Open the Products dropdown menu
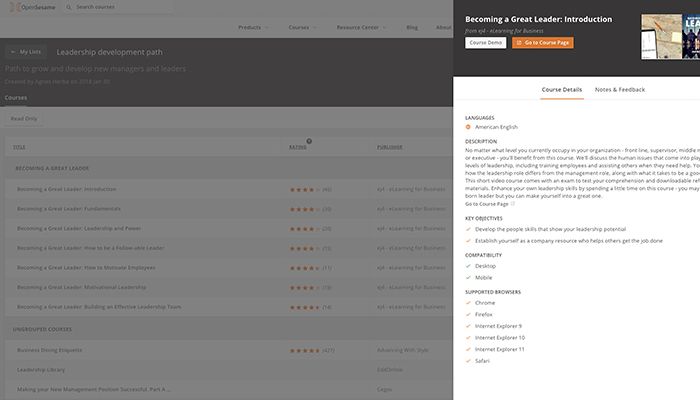This screenshot has width=700, height=400. click(x=253, y=28)
